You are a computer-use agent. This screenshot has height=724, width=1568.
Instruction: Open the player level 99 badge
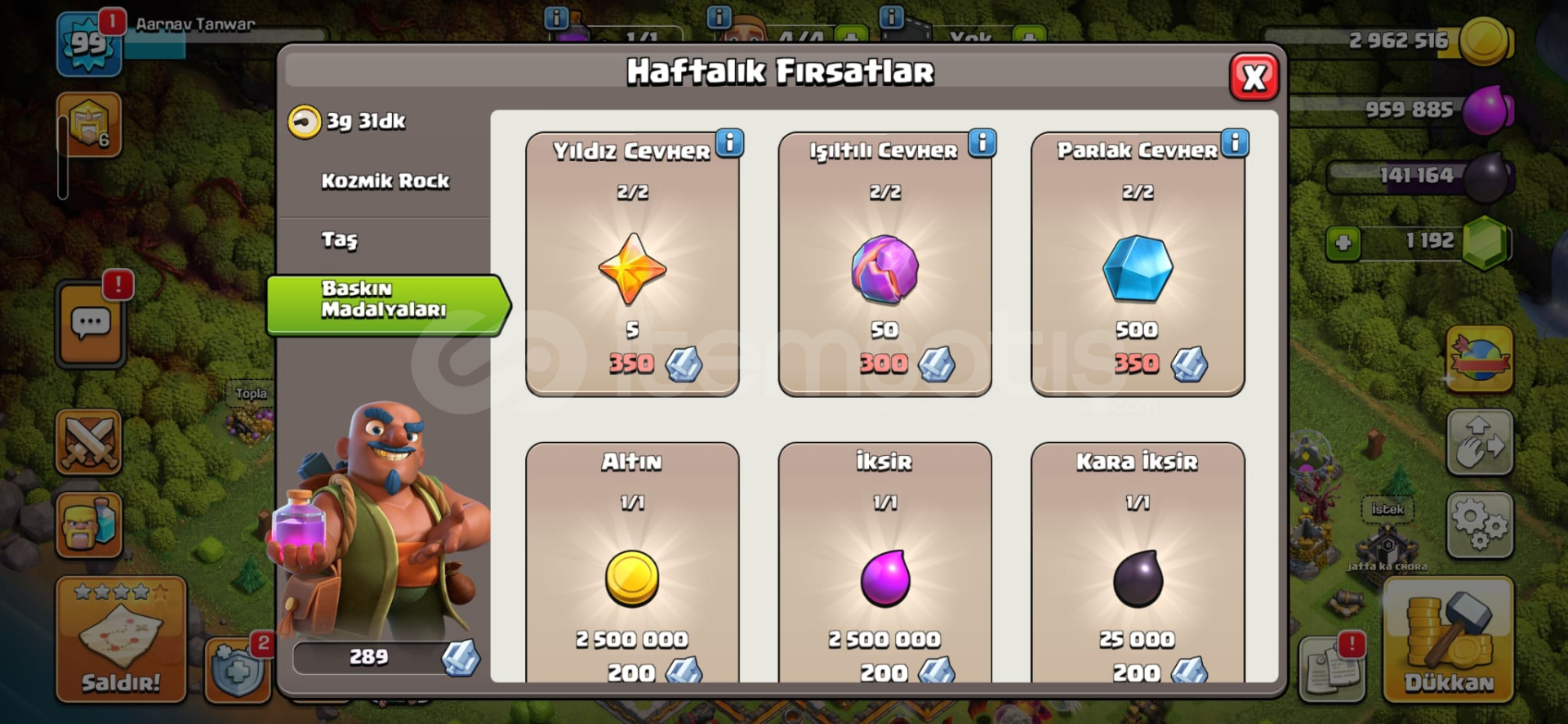pos(89,44)
